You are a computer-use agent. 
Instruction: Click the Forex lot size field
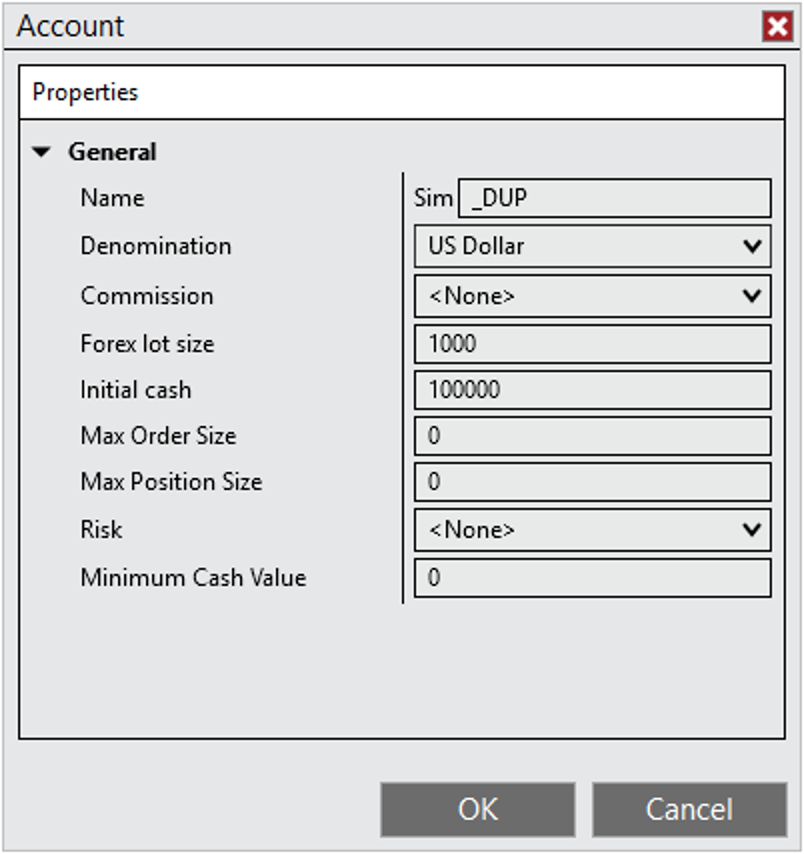593,344
